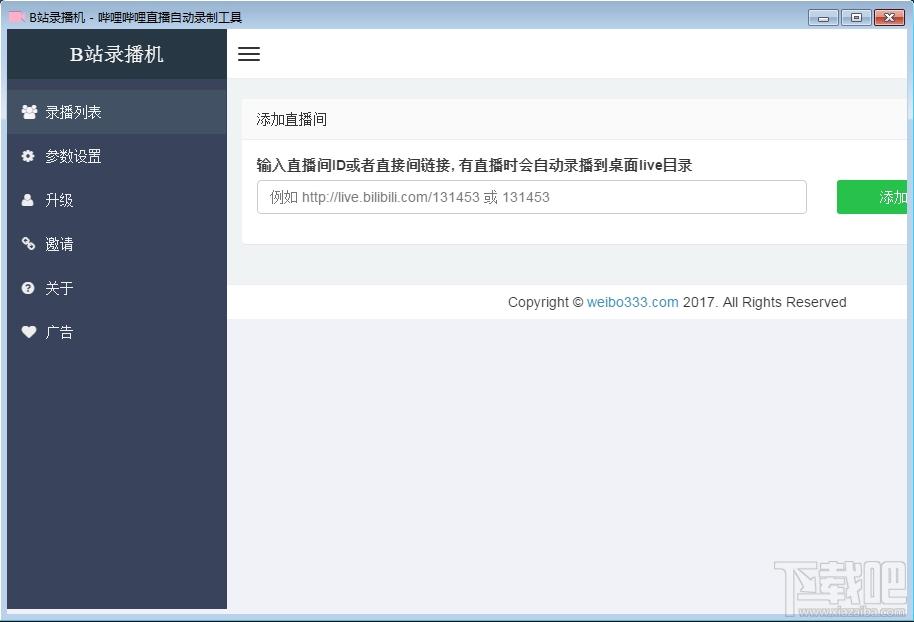This screenshot has width=914, height=622.
Task: Click the Copyright footer text
Action: pyautogui.click(x=677, y=302)
